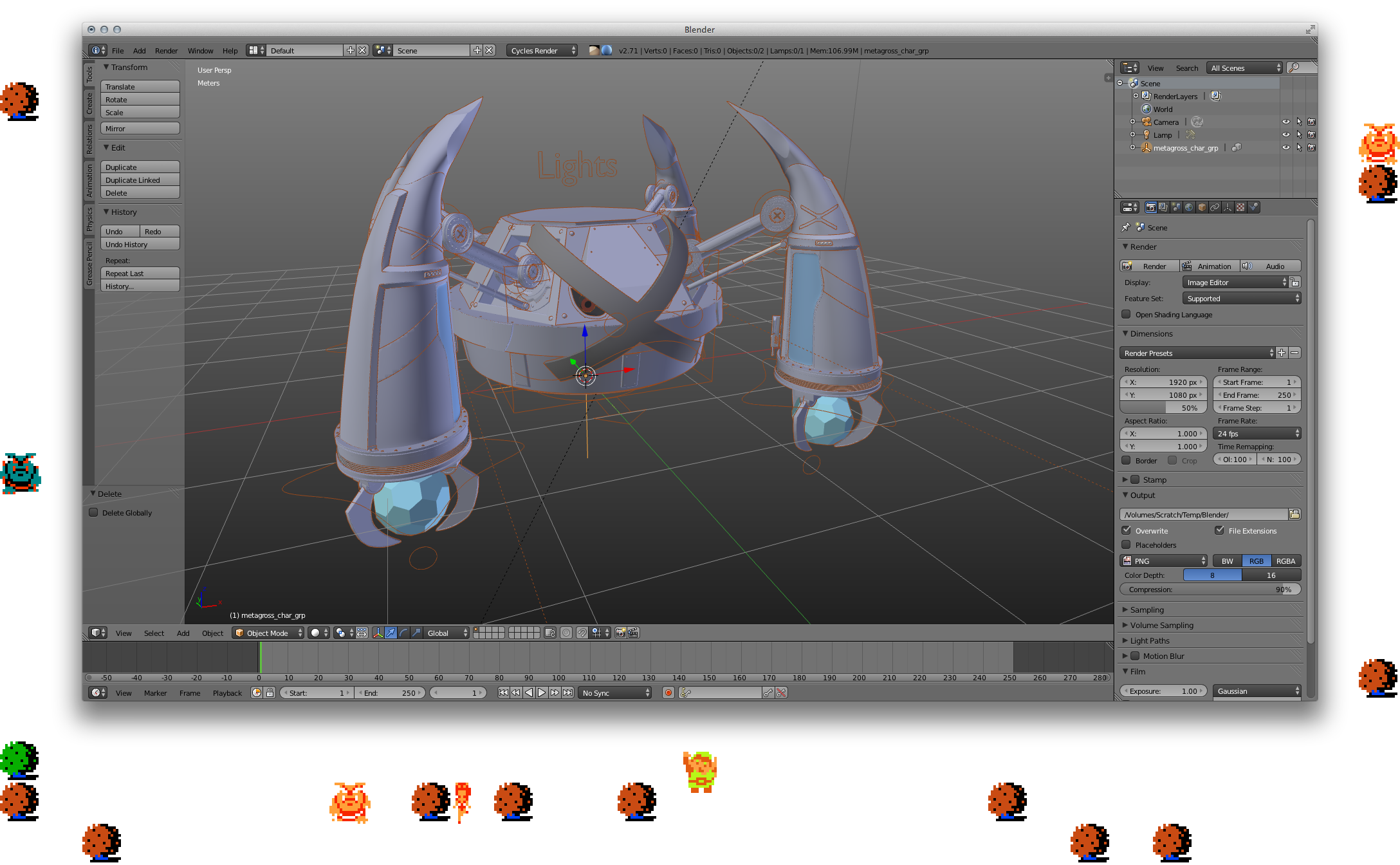This screenshot has height=865, width=1400.
Task: Click the pin icon beside Scene breadcrumb
Action: pos(1125,227)
